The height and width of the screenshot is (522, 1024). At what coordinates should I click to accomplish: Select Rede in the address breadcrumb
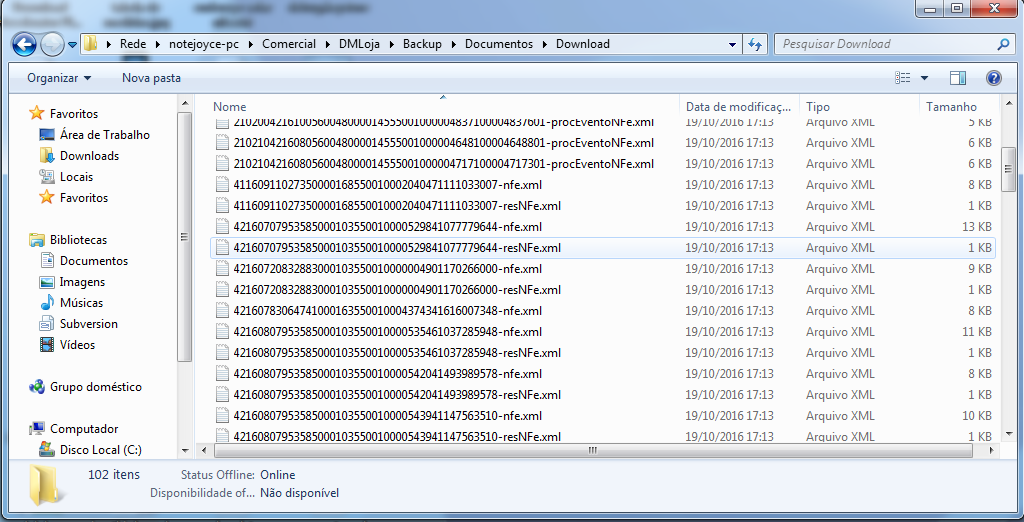point(133,44)
